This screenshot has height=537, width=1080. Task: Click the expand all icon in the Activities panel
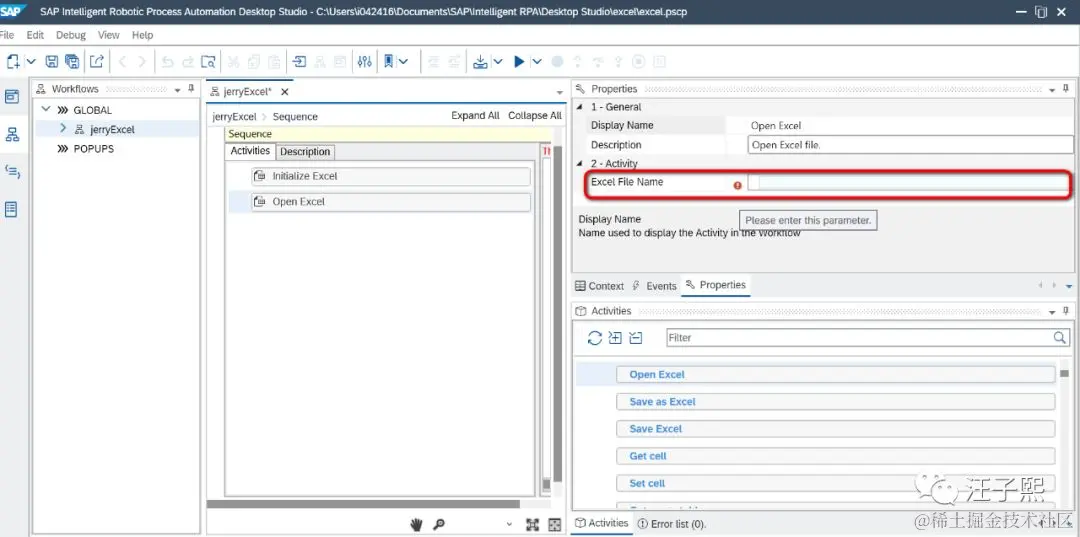[615, 338]
